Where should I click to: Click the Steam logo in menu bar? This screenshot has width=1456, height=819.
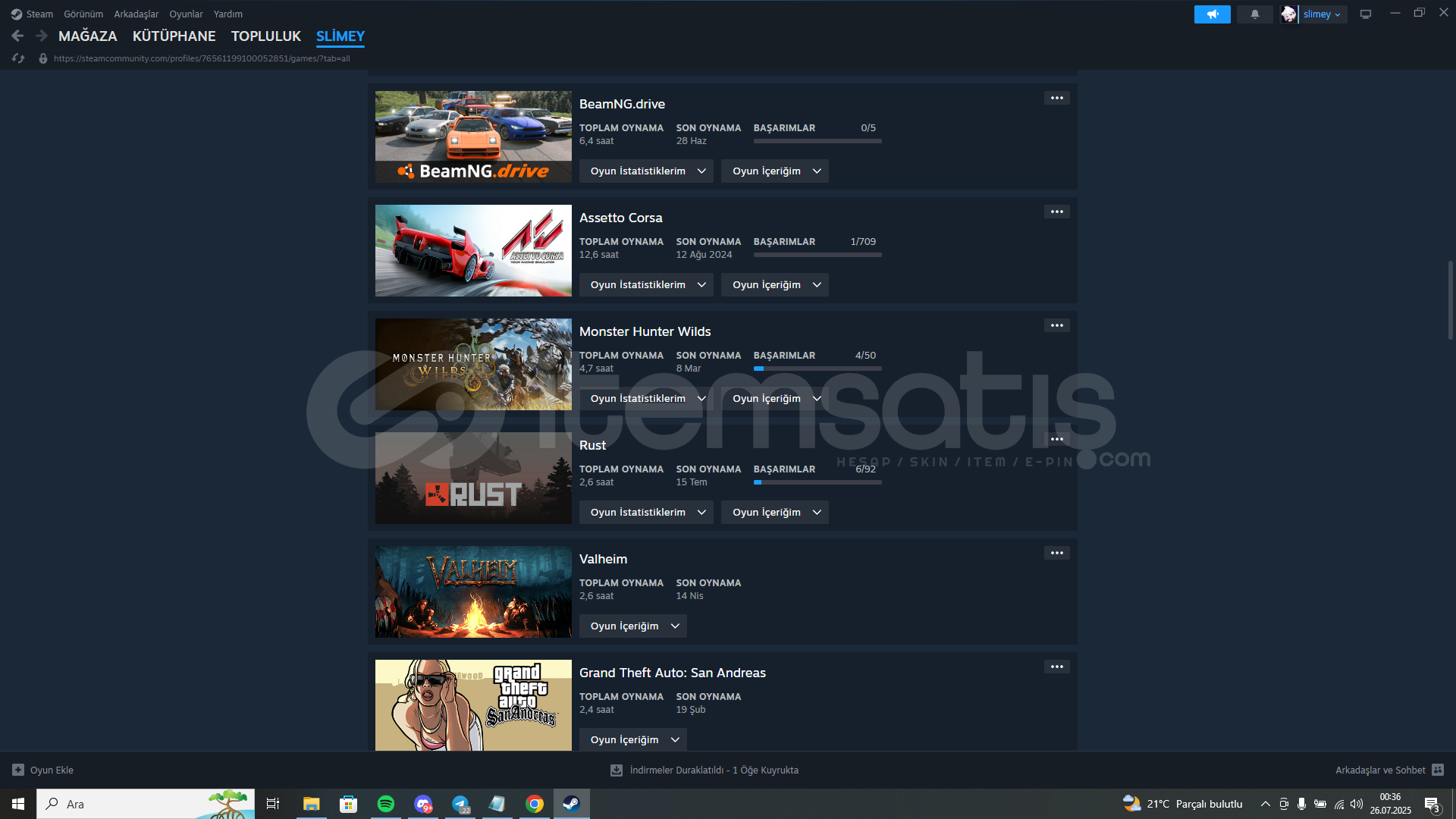pos(17,14)
